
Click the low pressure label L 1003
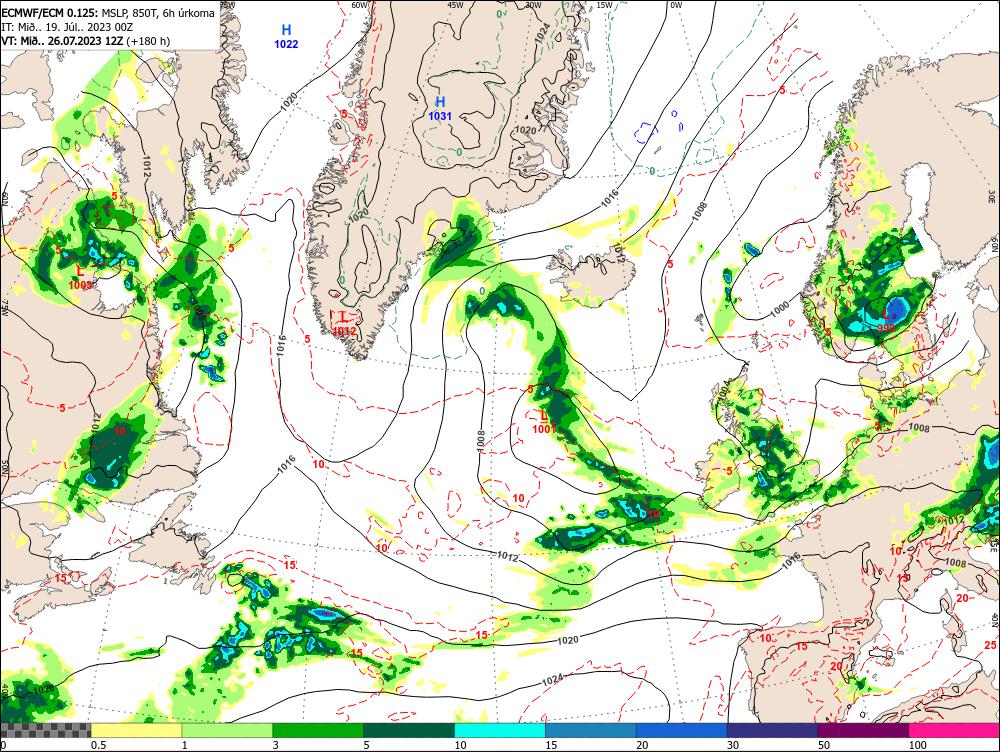[x=81, y=277]
